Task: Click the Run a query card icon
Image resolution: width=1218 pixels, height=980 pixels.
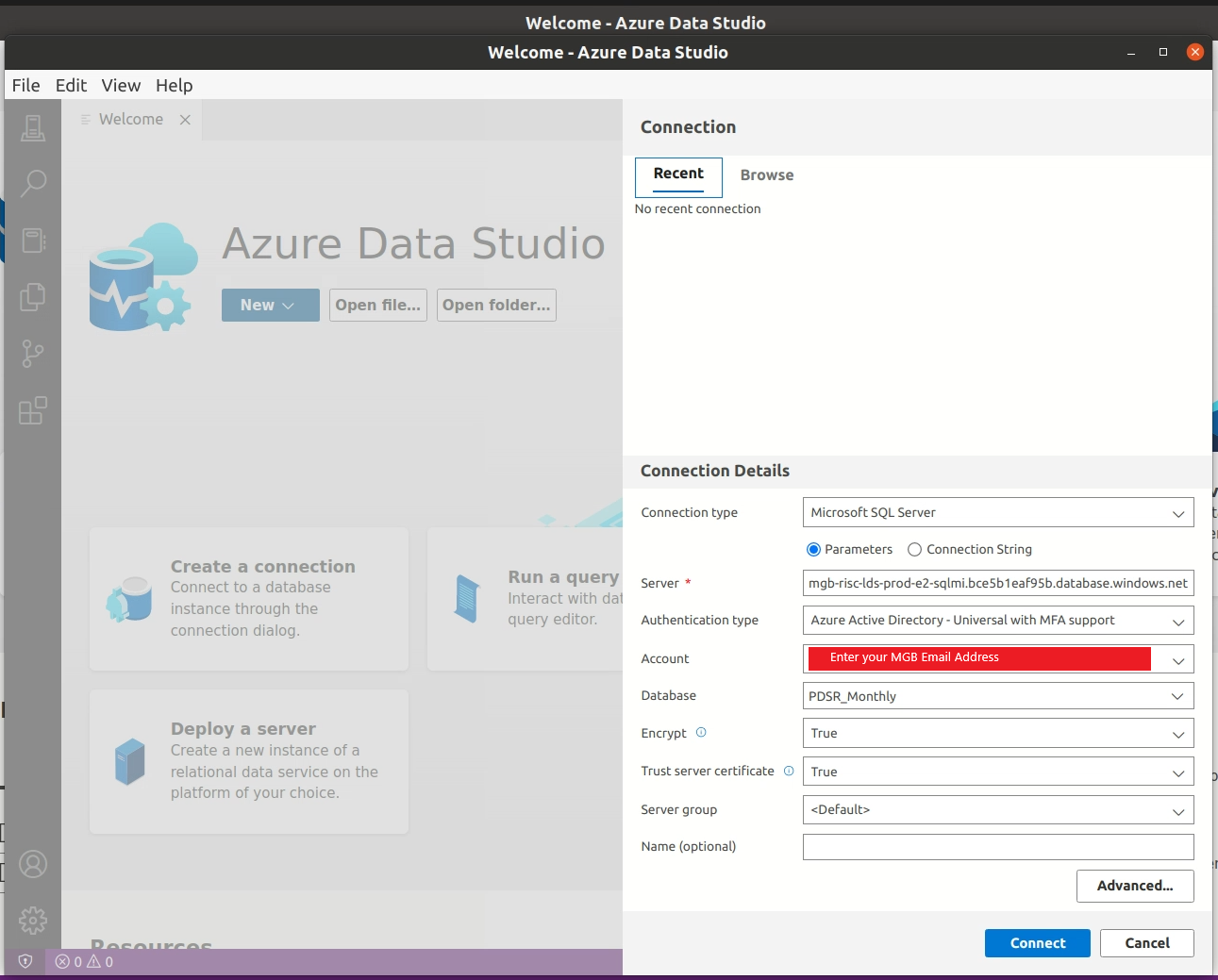Action: [x=467, y=599]
